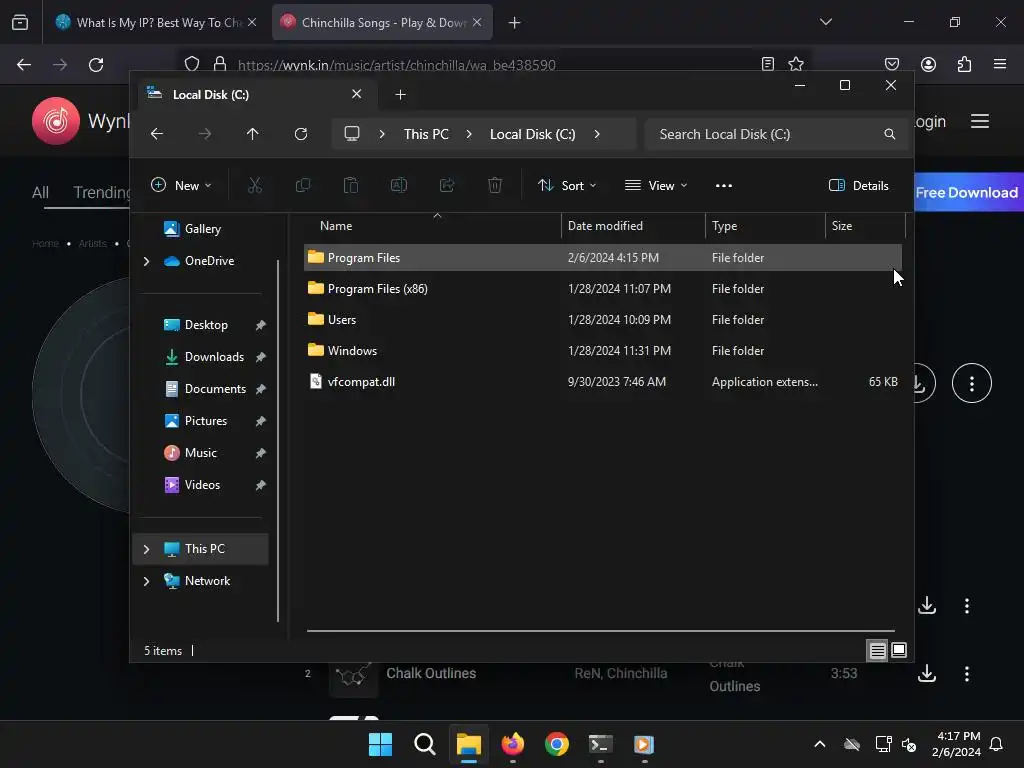This screenshot has height=768, width=1024.
Task: Expand chevron after This PC in address bar
Action: [469, 134]
